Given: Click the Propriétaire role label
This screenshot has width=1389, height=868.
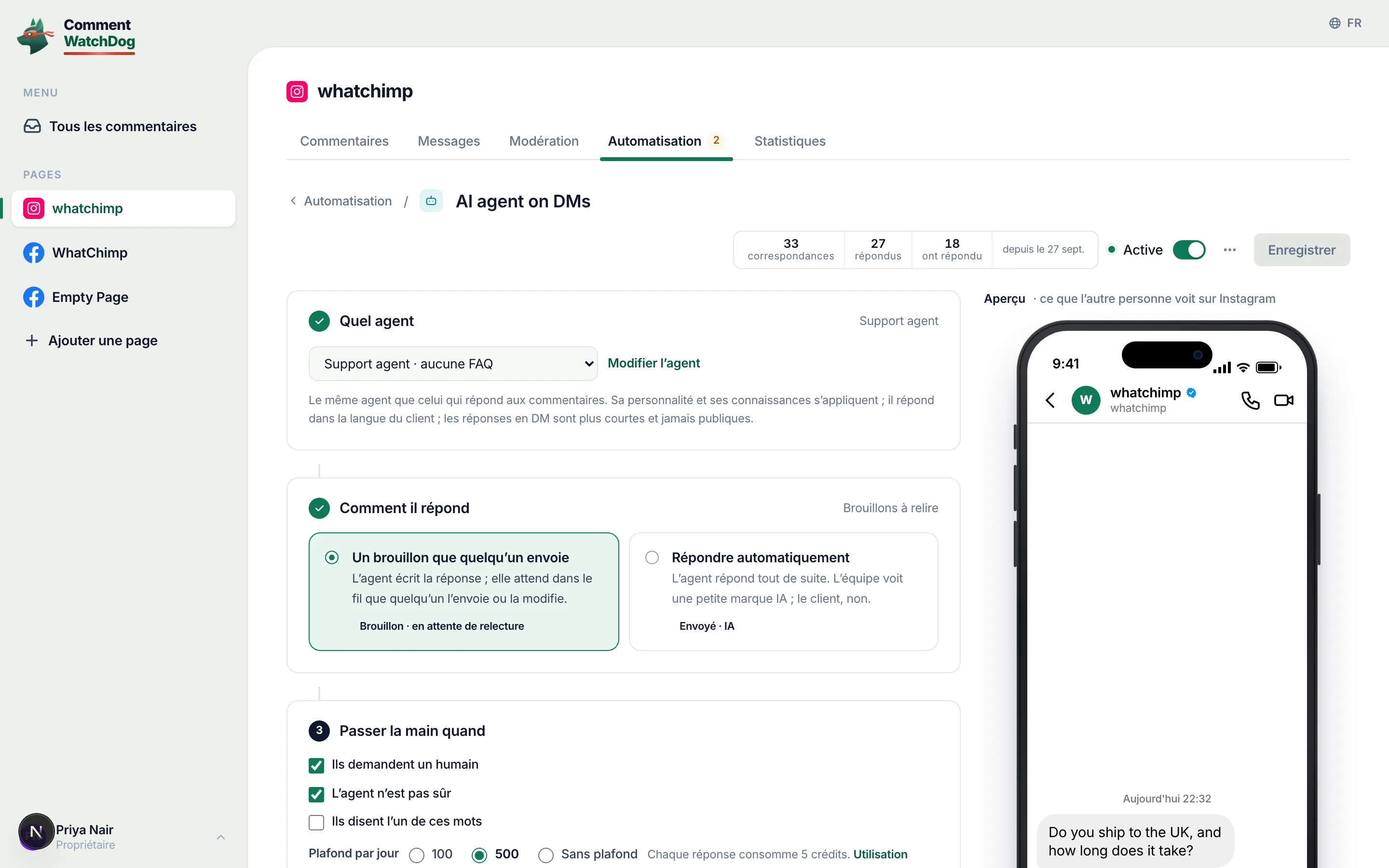Looking at the screenshot, I should [x=85, y=845].
